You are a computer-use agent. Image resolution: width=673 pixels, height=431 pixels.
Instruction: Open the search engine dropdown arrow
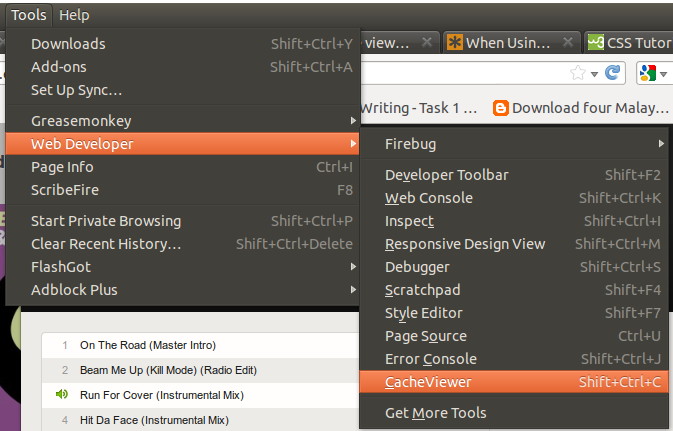point(664,74)
